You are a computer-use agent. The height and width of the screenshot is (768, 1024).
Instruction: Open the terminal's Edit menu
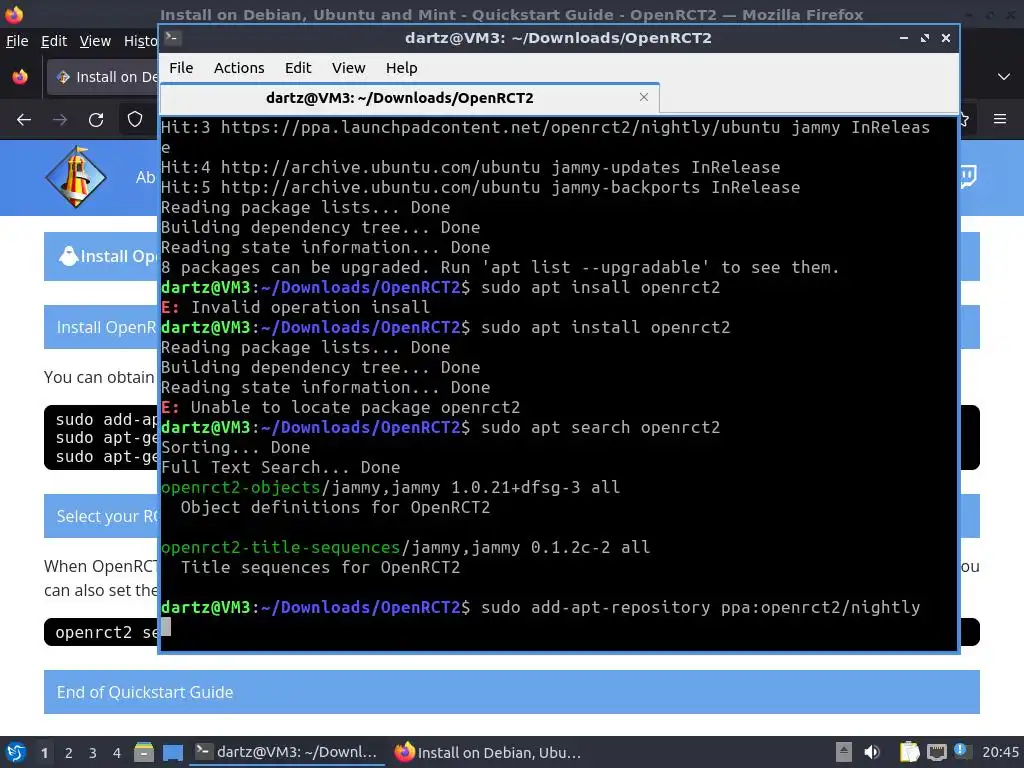coord(298,68)
